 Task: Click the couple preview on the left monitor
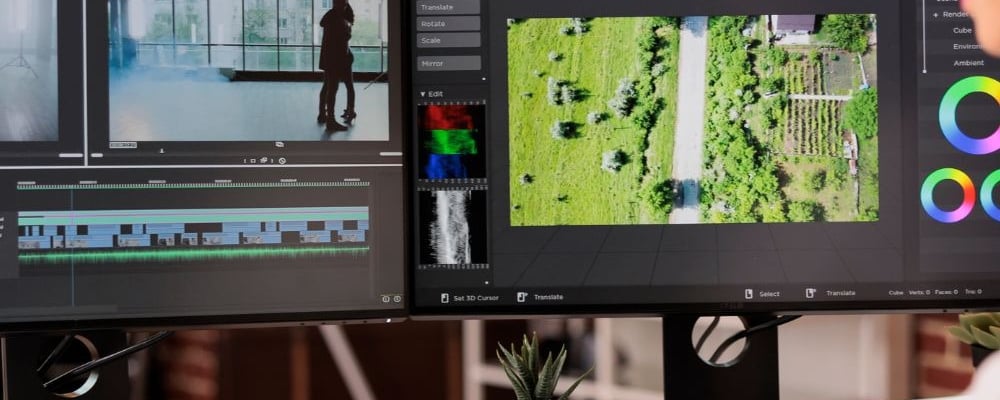click(x=247, y=70)
